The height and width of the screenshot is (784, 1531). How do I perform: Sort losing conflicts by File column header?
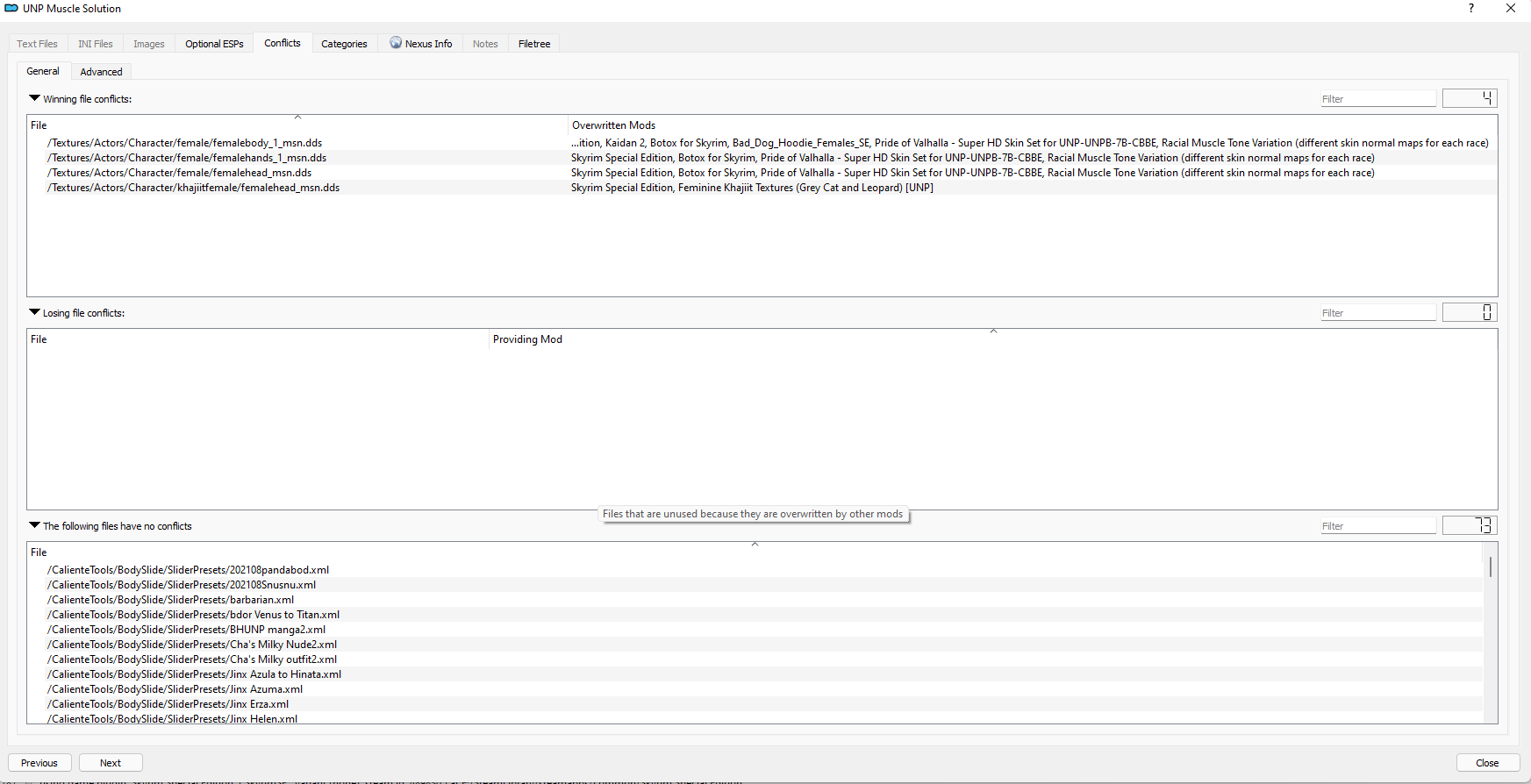(258, 339)
